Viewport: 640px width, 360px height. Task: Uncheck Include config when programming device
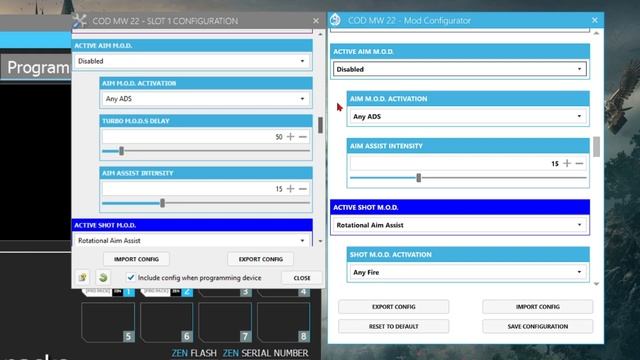click(x=131, y=278)
